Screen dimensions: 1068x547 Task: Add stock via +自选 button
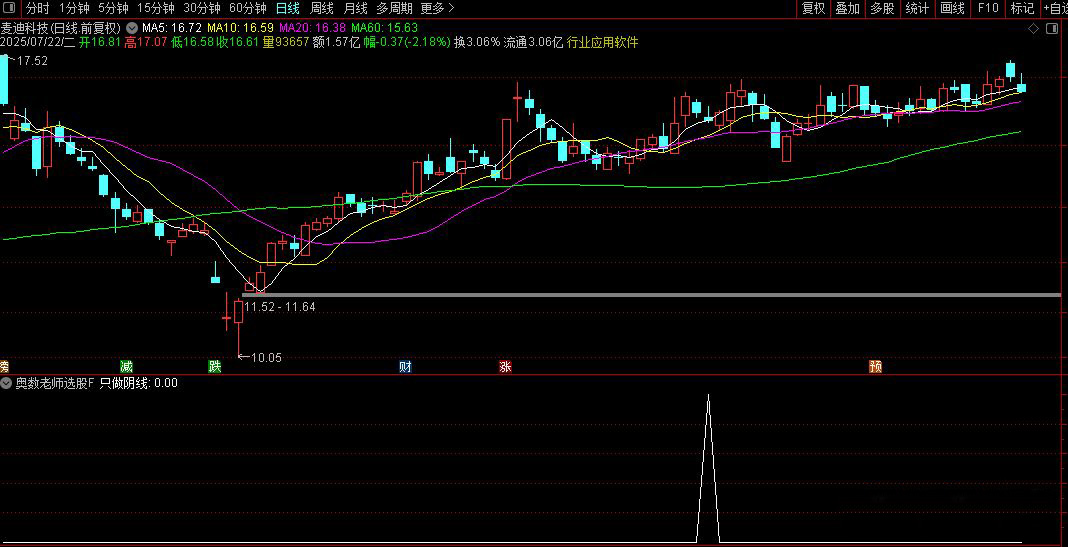coord(1055,8)
